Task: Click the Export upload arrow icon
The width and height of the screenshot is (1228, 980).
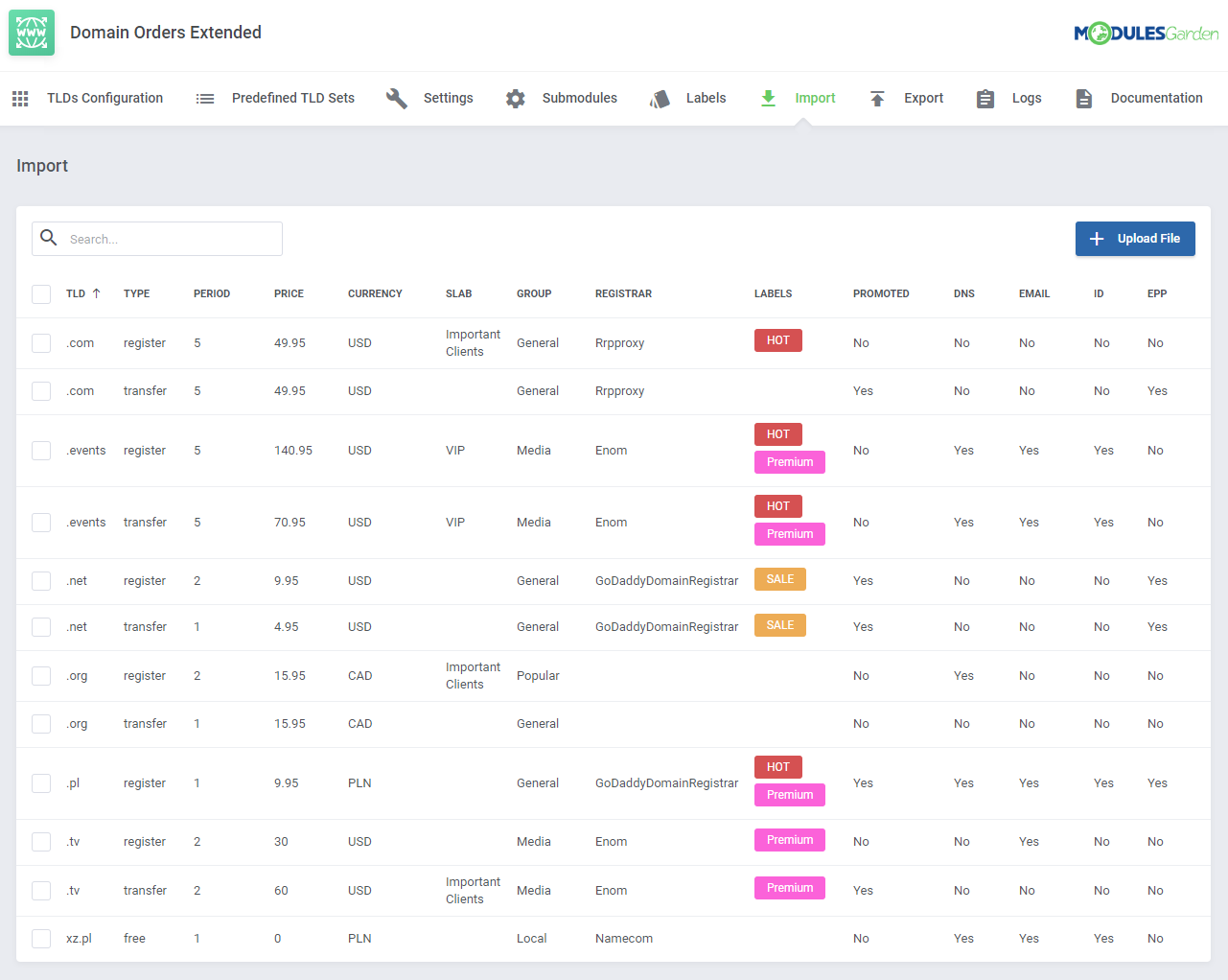Action: click(877, 99)
